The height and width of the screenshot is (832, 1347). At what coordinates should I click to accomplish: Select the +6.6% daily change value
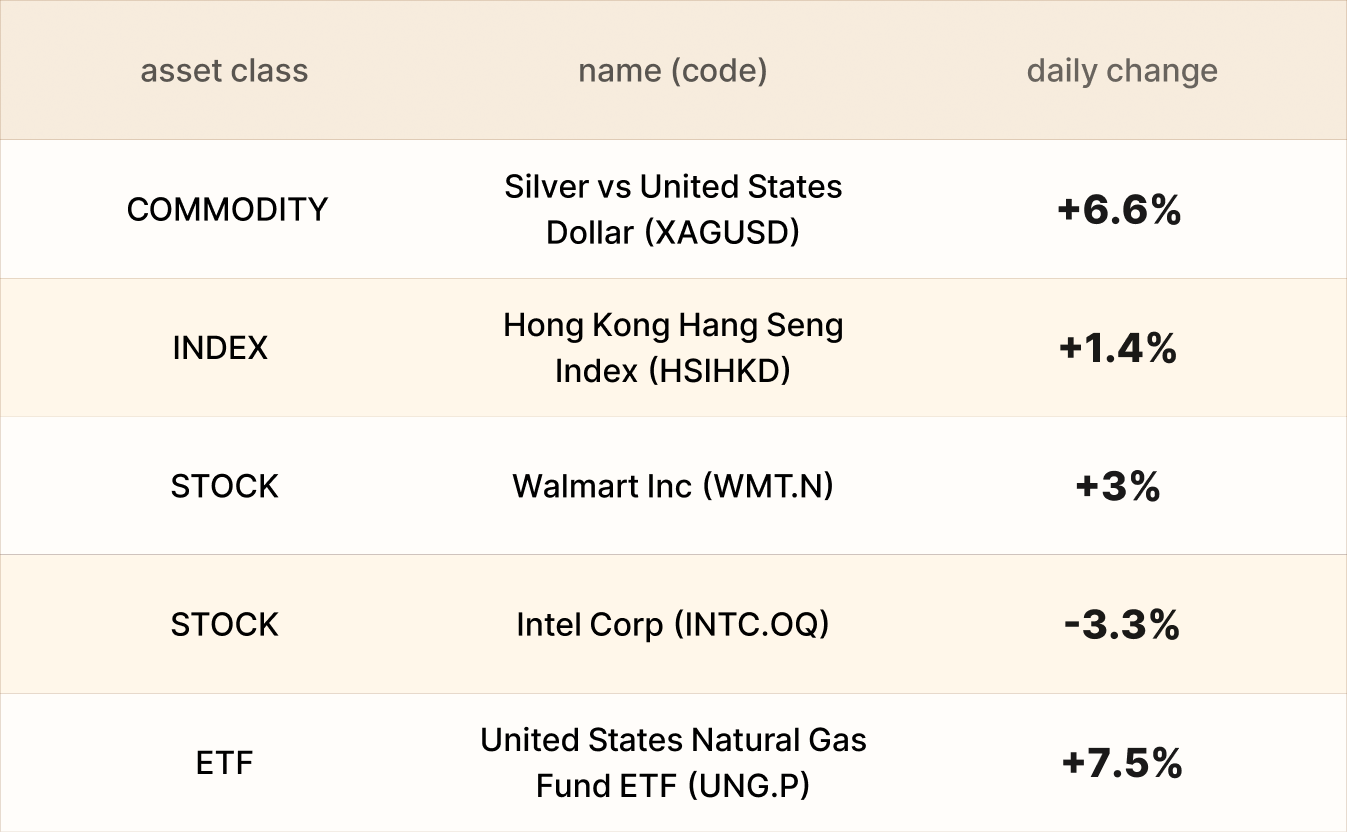click(x=1119, y=210)
